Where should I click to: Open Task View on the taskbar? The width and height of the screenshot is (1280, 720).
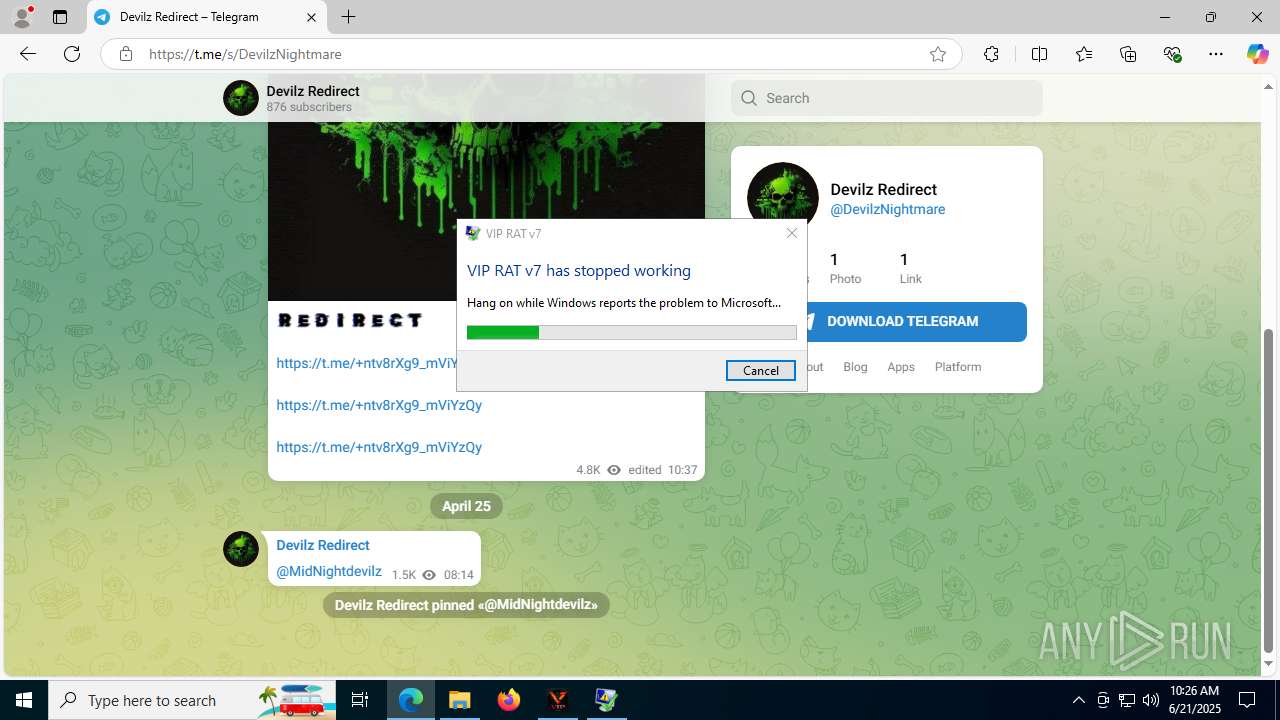[360, 700]
